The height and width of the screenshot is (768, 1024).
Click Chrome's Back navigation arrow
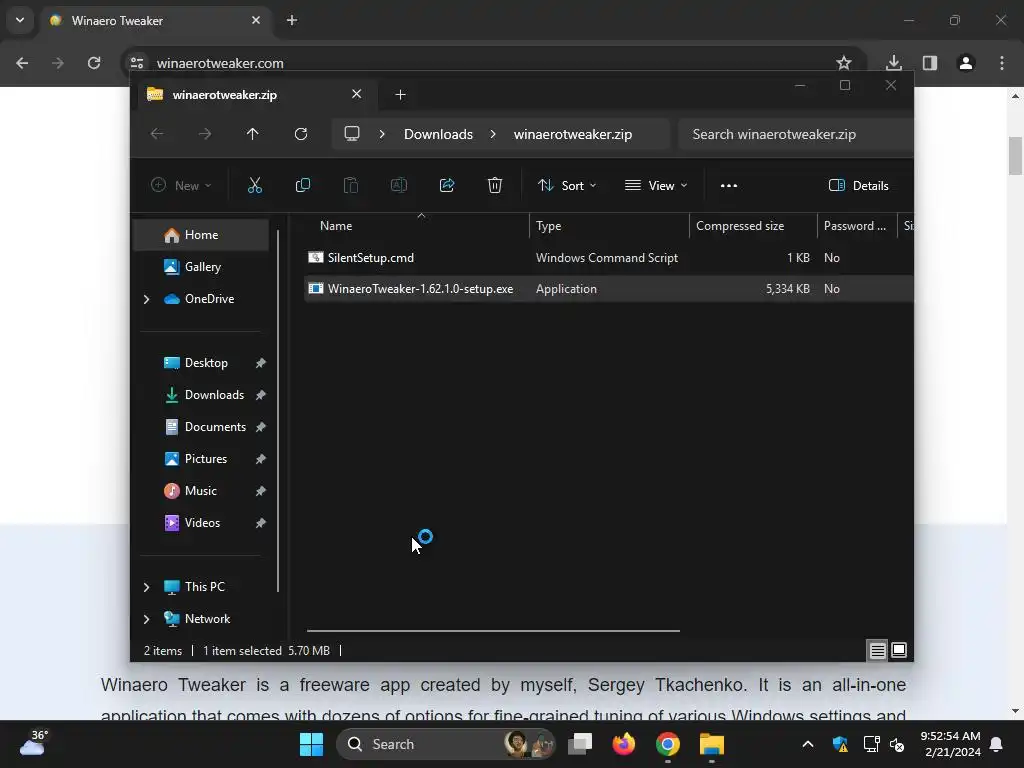(x=22, y=63)
